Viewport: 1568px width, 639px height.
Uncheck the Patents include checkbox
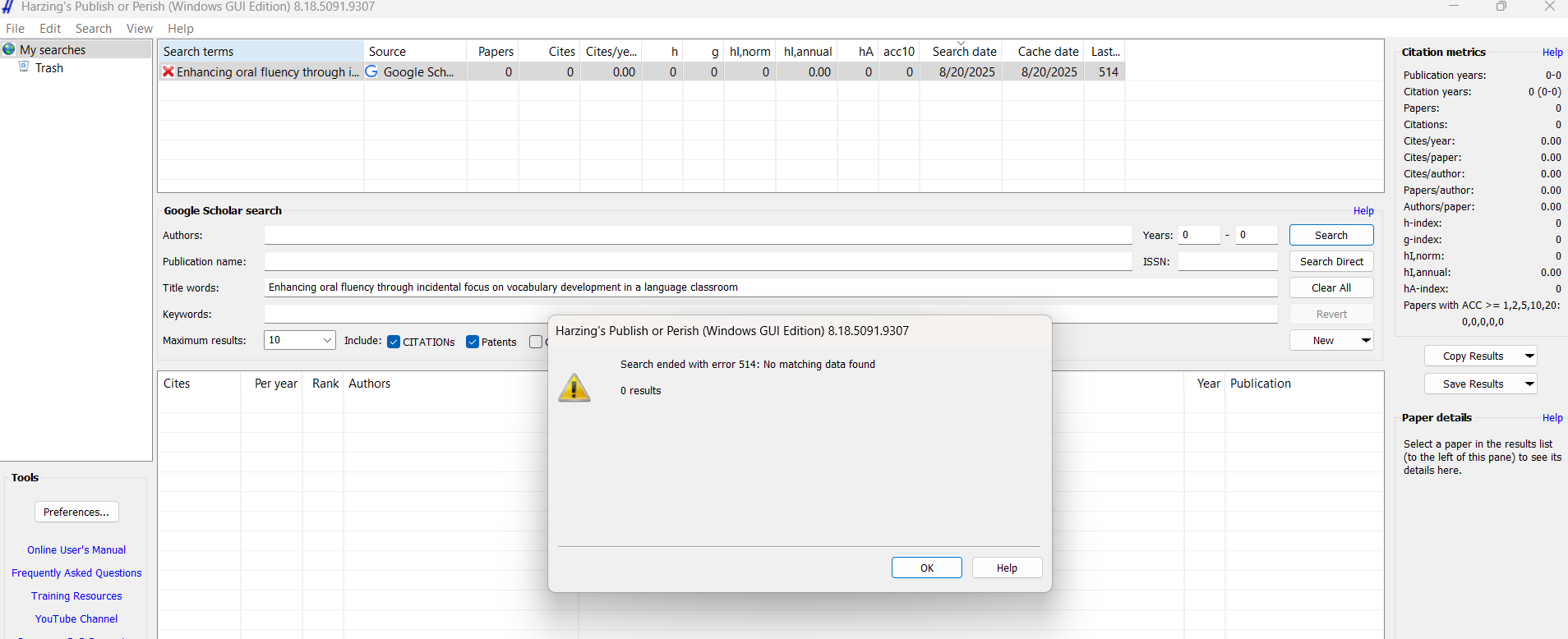click(x=473, y=342)
